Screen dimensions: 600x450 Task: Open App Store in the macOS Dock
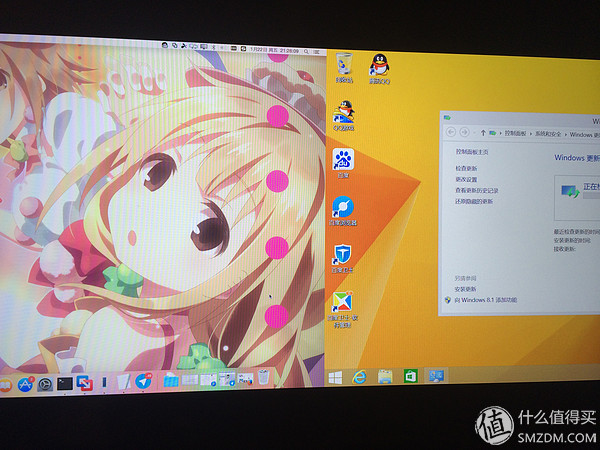[26, 385]
